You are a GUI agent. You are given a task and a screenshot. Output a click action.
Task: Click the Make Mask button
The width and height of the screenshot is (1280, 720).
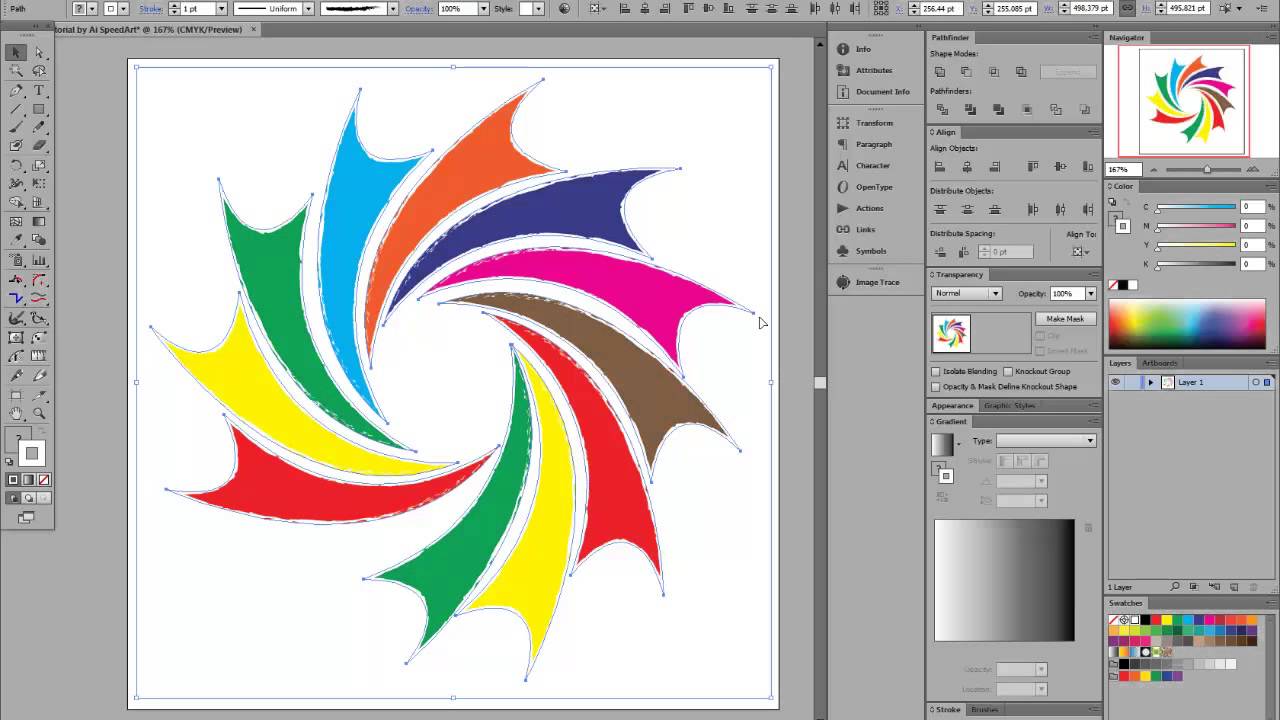tap(1065, 318)
